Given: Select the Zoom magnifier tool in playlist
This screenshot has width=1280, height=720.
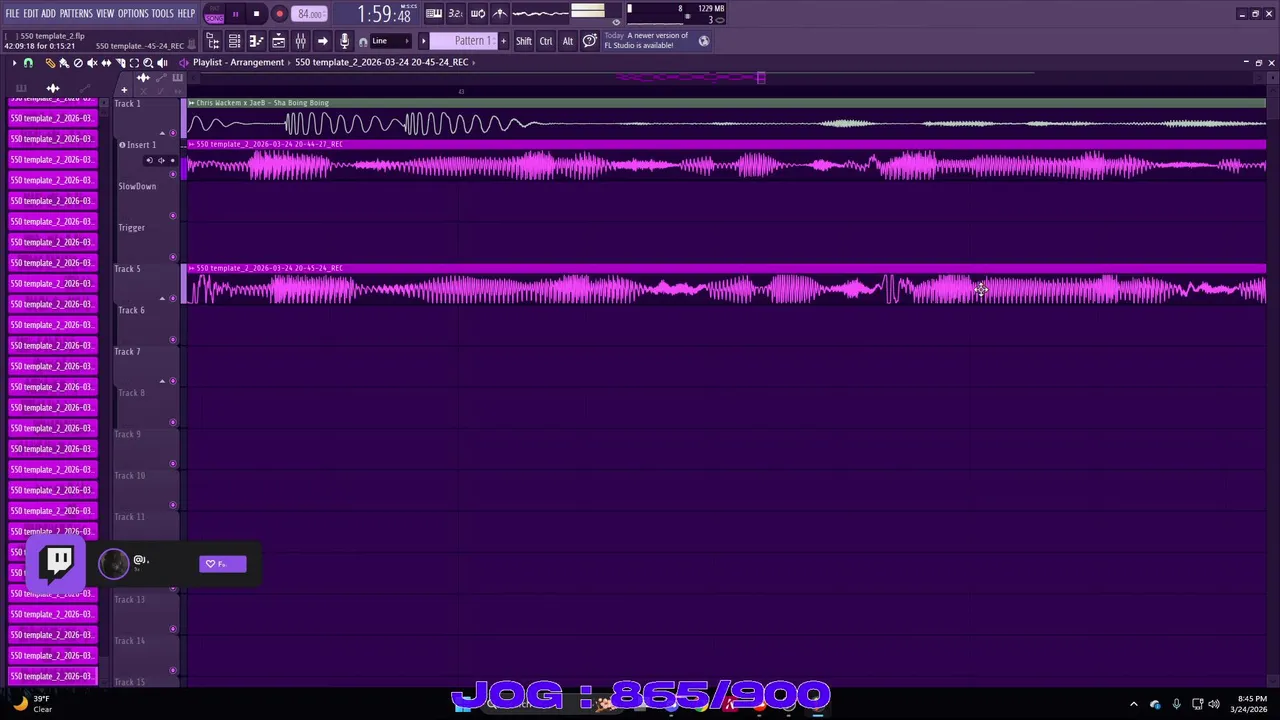Looking at the screenshot, I should tap(148, 63).
